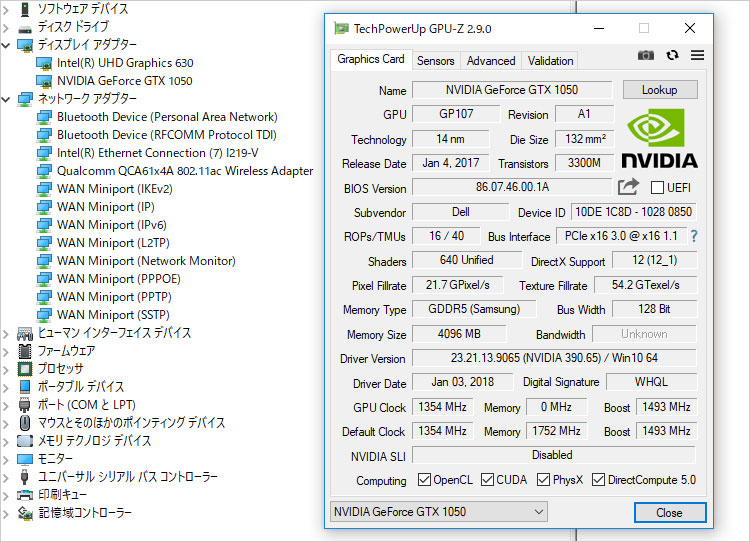Click the 1493 MHz GPU Clock Boost value
Screen dimensions: 750x542
tap(666, 407)
